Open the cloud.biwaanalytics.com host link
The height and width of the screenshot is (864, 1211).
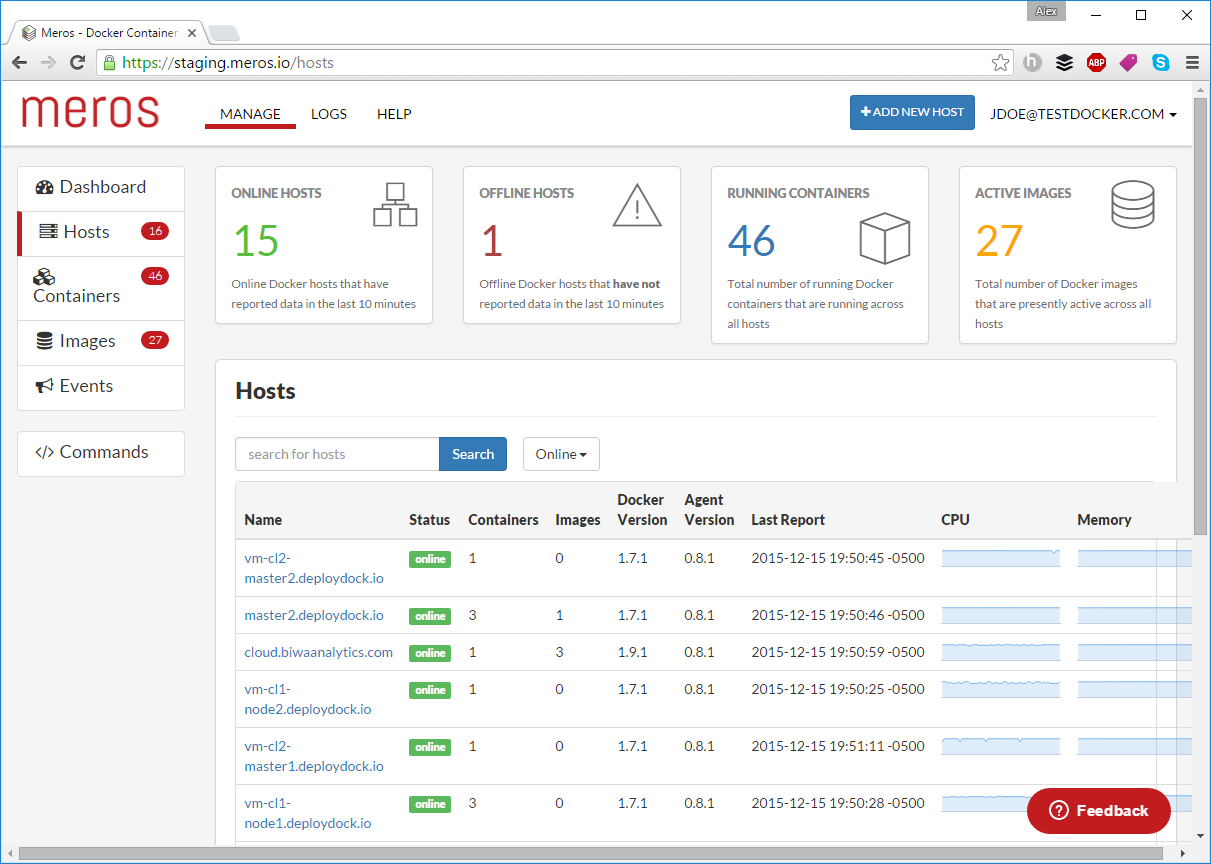318,652
